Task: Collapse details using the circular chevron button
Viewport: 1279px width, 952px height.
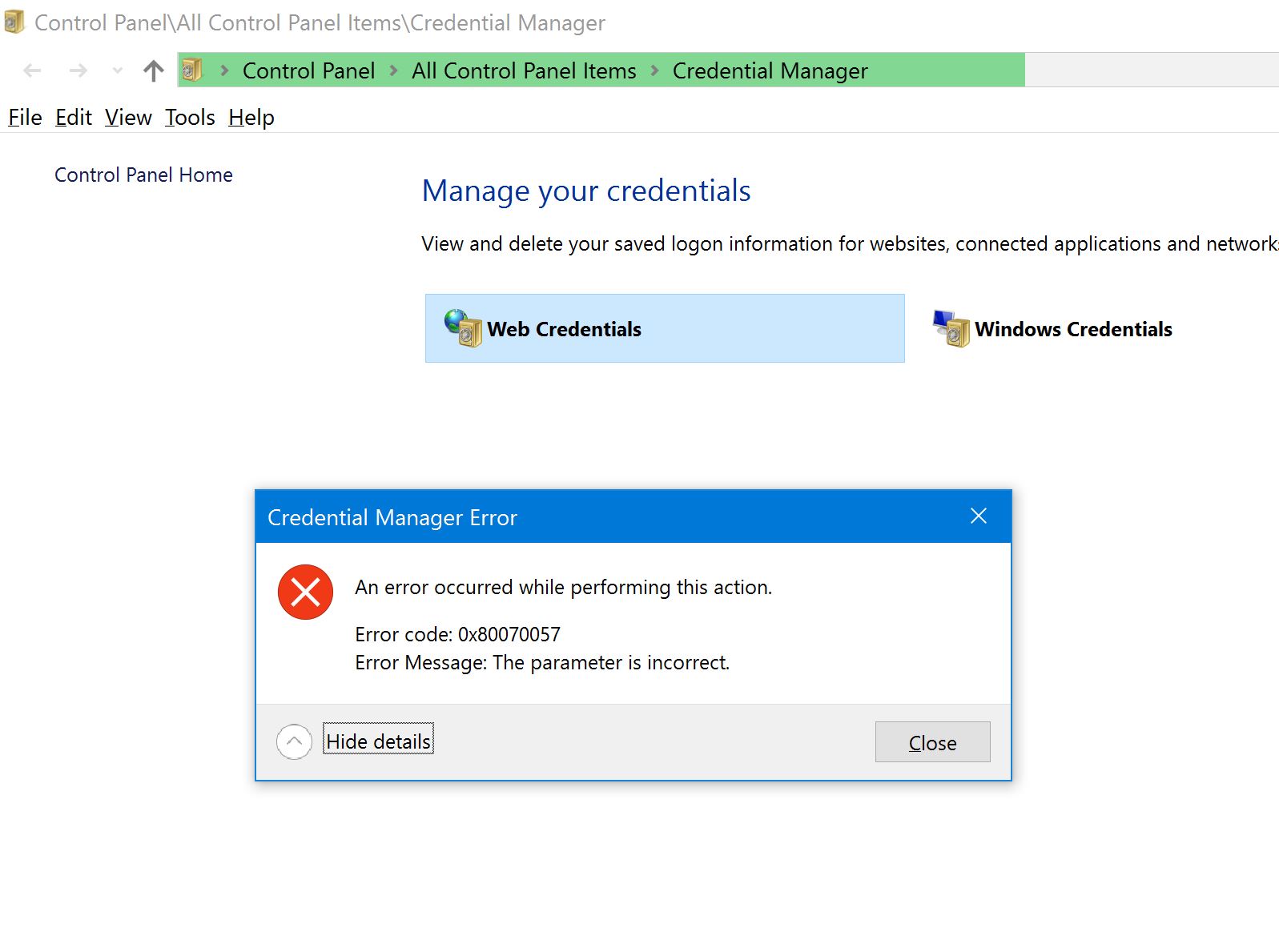Action: click(294, 742)
